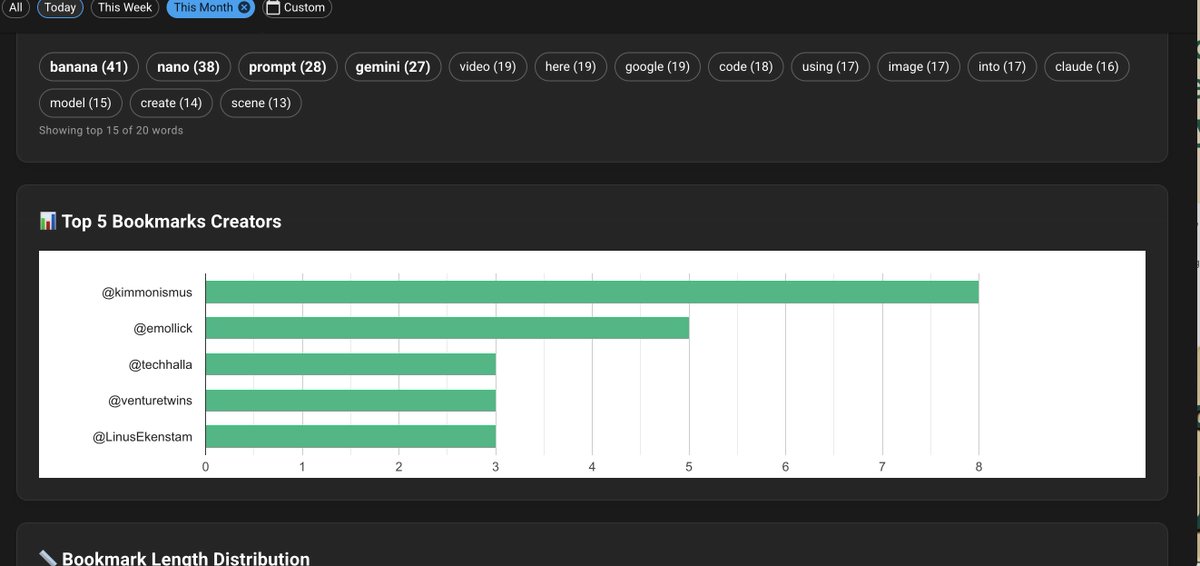Click the Top 5 Bookmarks Creators heading
1200x566 pixels.
(171, 221)
